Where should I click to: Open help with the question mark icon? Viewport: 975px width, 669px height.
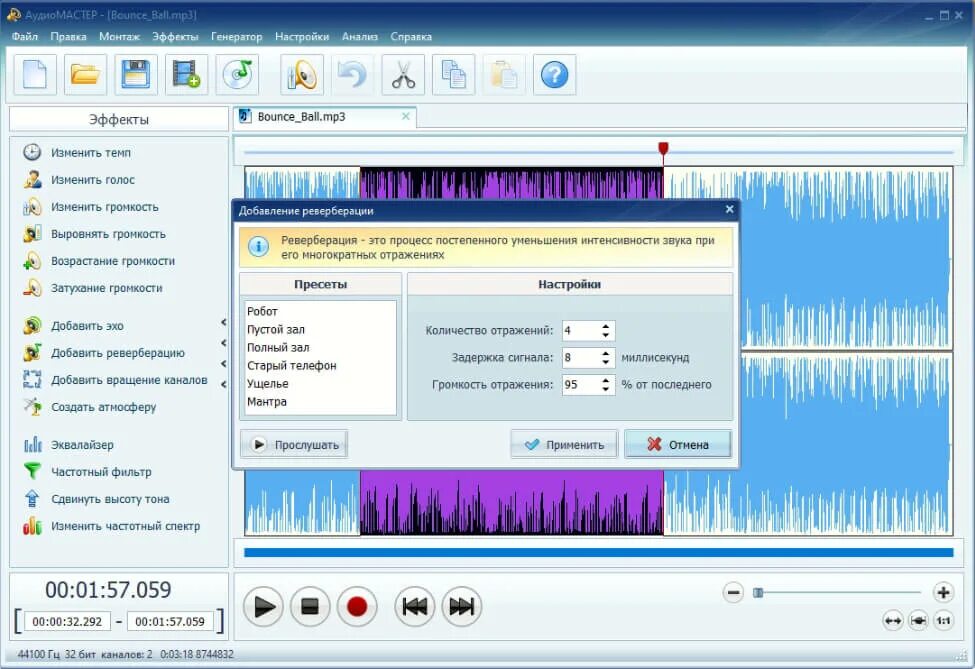click(554, 75)
